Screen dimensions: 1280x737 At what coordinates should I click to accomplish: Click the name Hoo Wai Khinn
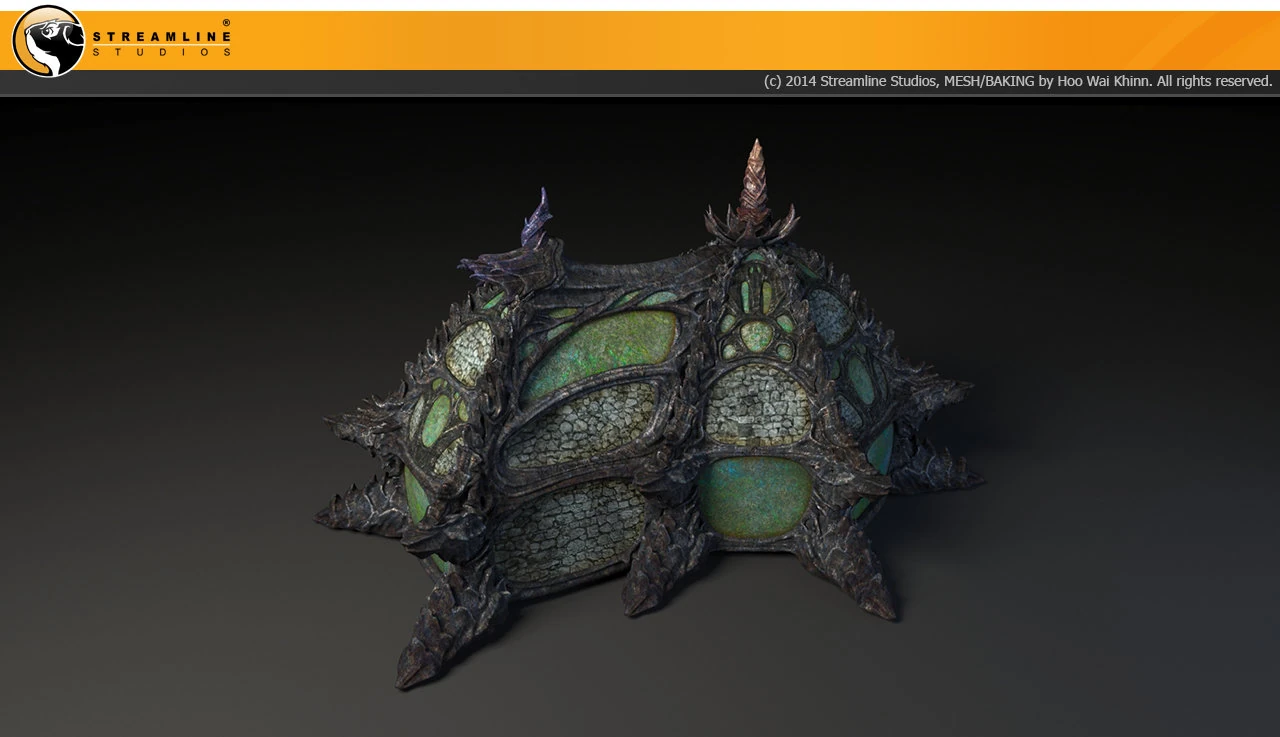[1105, 81]
